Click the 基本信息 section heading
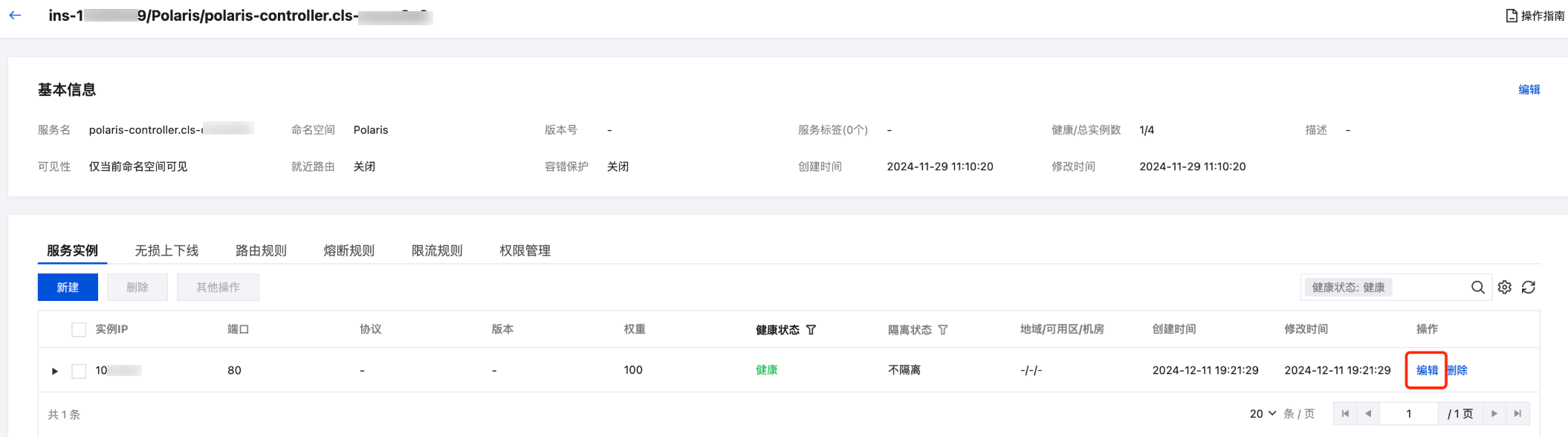The width and height of the screenshot is (1568, 437). point(67,90)
